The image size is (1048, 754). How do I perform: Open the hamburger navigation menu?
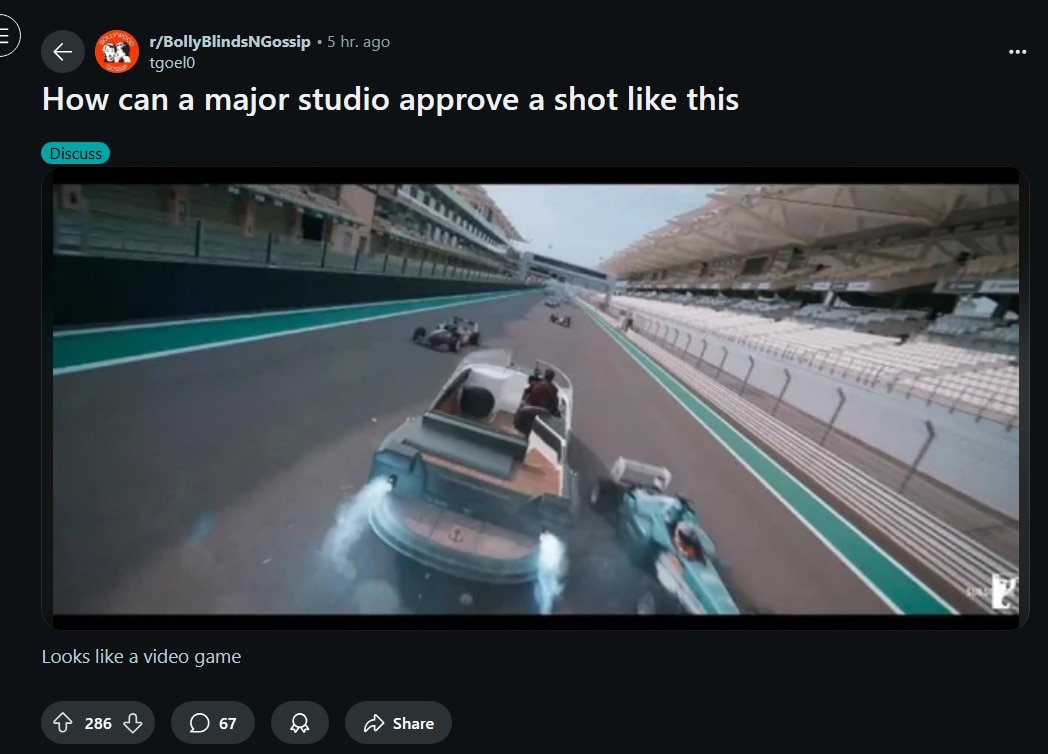pos(5,35)
